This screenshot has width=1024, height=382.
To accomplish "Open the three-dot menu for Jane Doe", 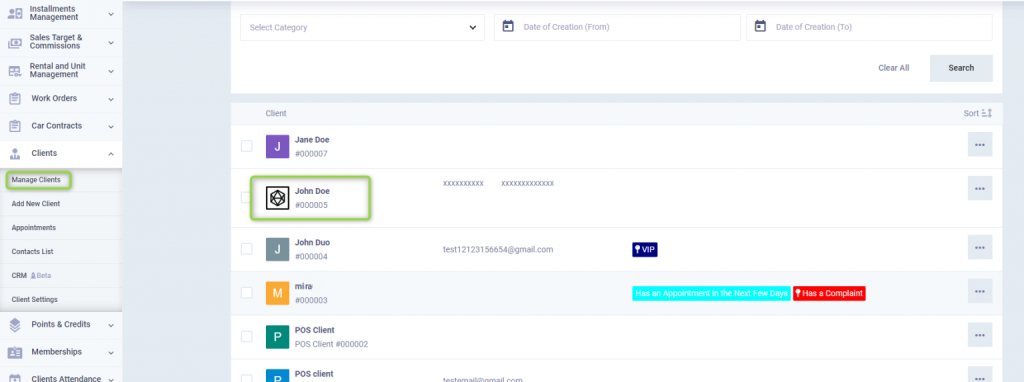I will click(980, 144).
